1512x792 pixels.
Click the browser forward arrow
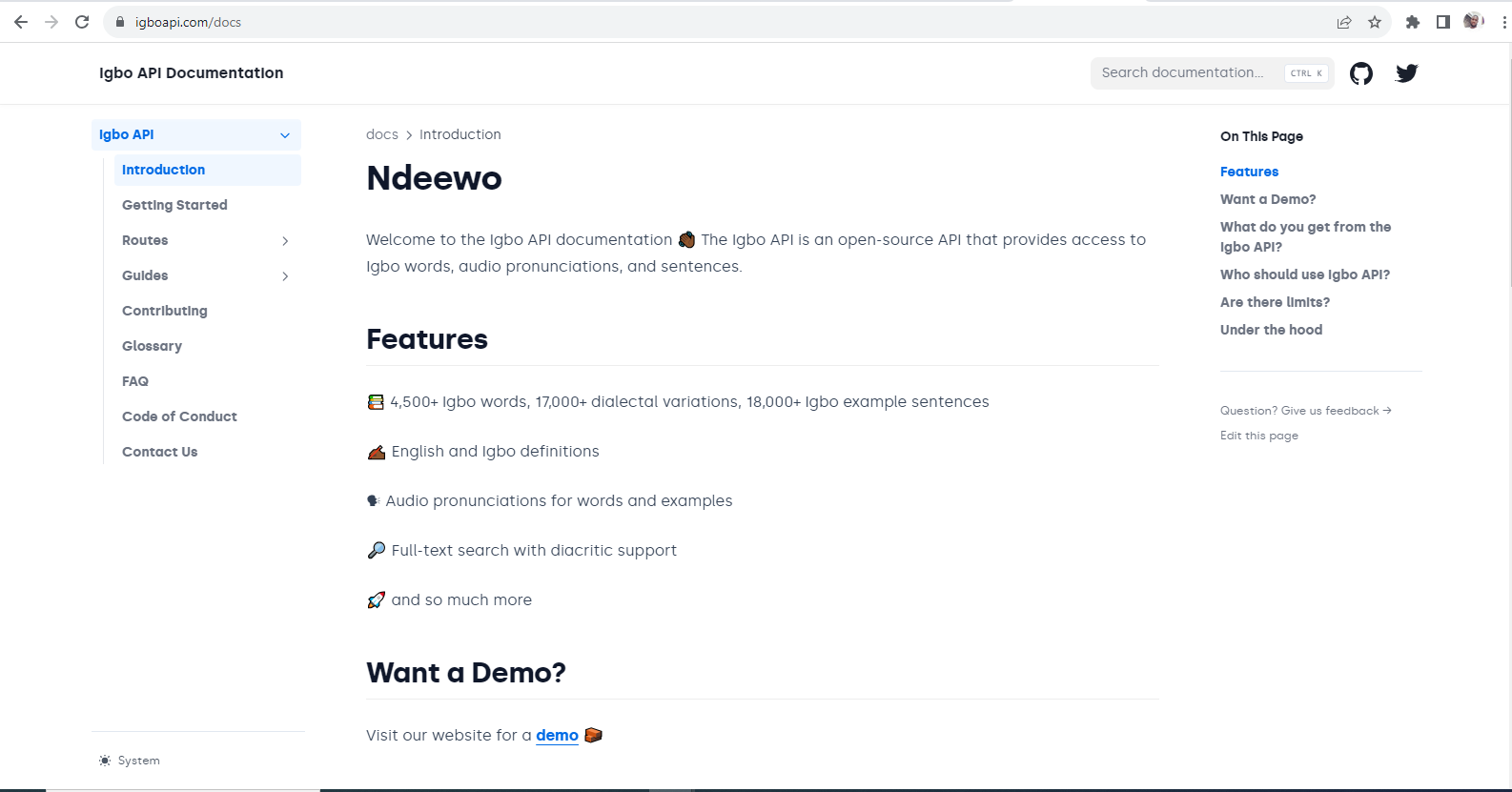tap(51, 22)
